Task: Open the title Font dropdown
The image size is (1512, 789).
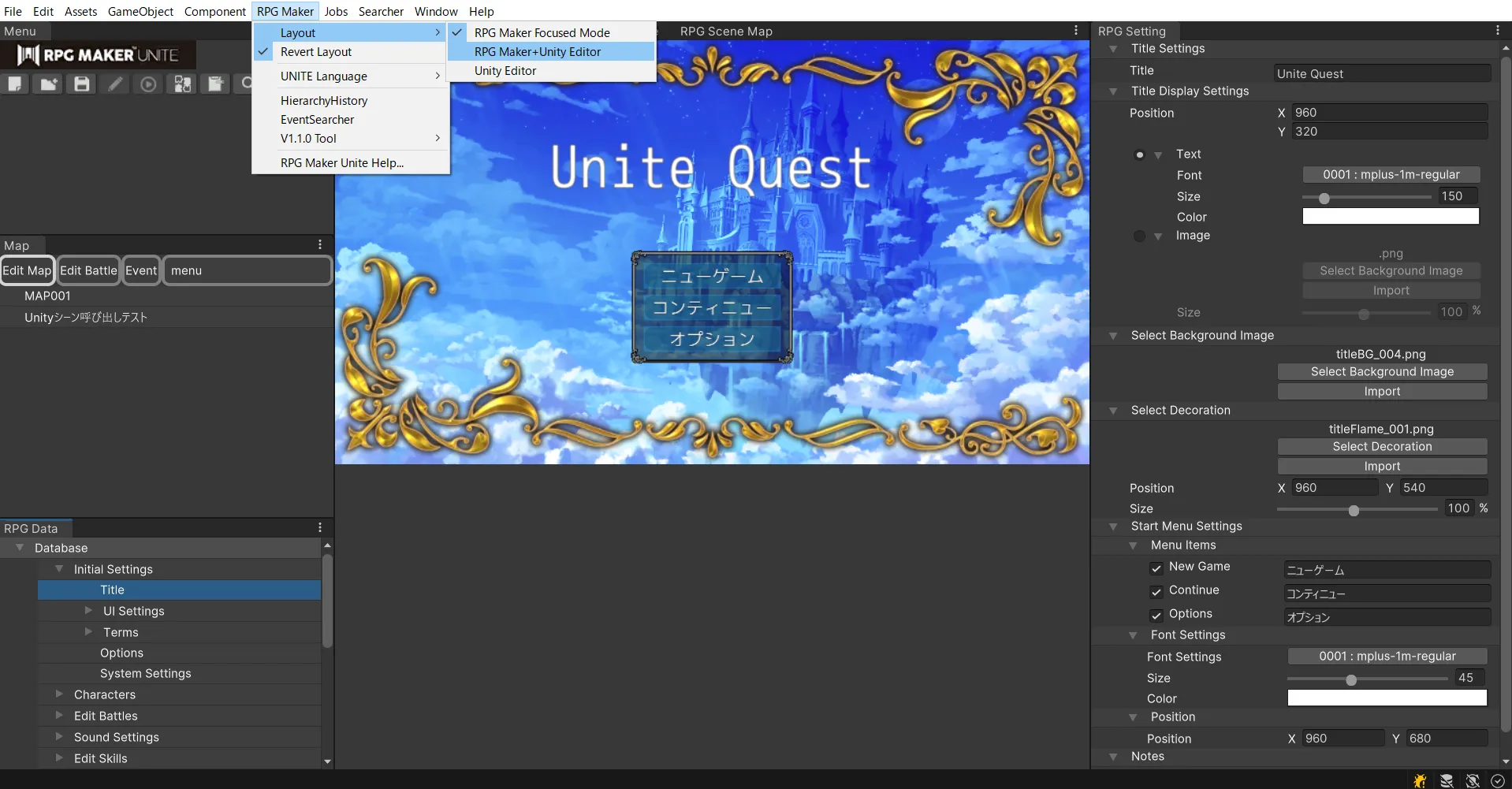Action: (1391, 175)
